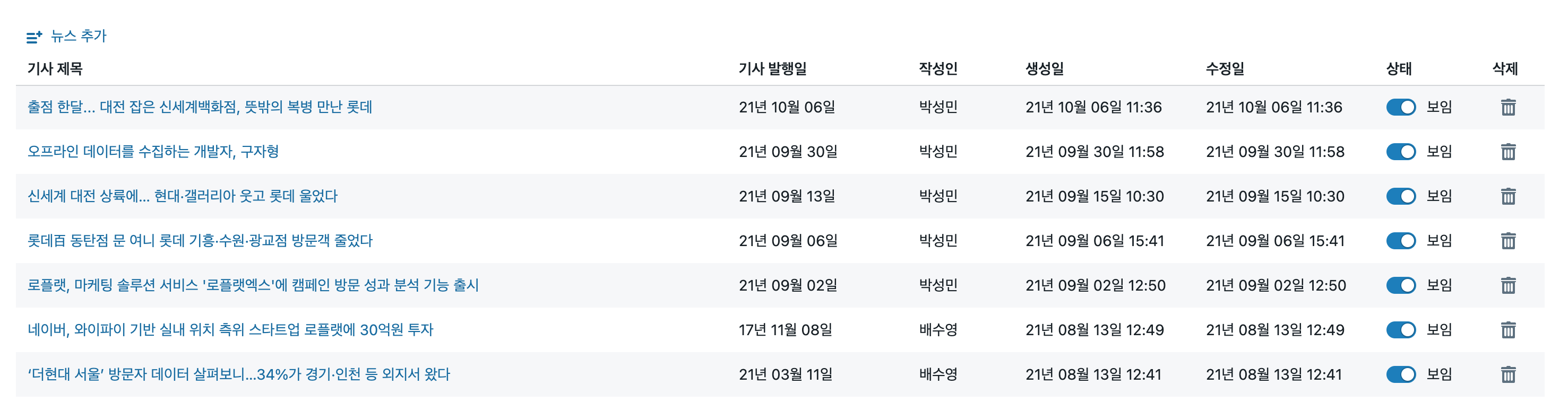Image resolution: width=1568 pixels, height=402 pixels.
Task: Disable visibility for 더현대 서울 article
Action: pyautogui.click(x=1400, y=374)
